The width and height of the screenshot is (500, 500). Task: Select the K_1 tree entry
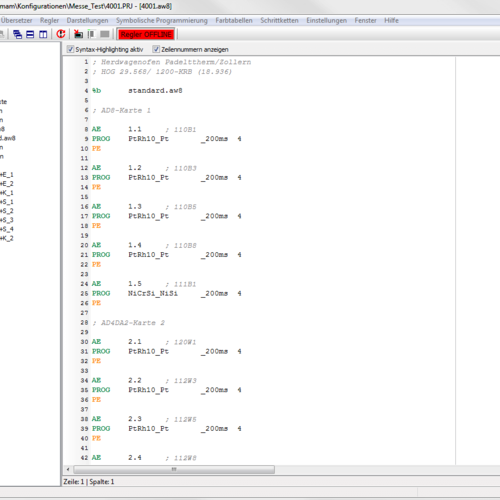point(7,193)
